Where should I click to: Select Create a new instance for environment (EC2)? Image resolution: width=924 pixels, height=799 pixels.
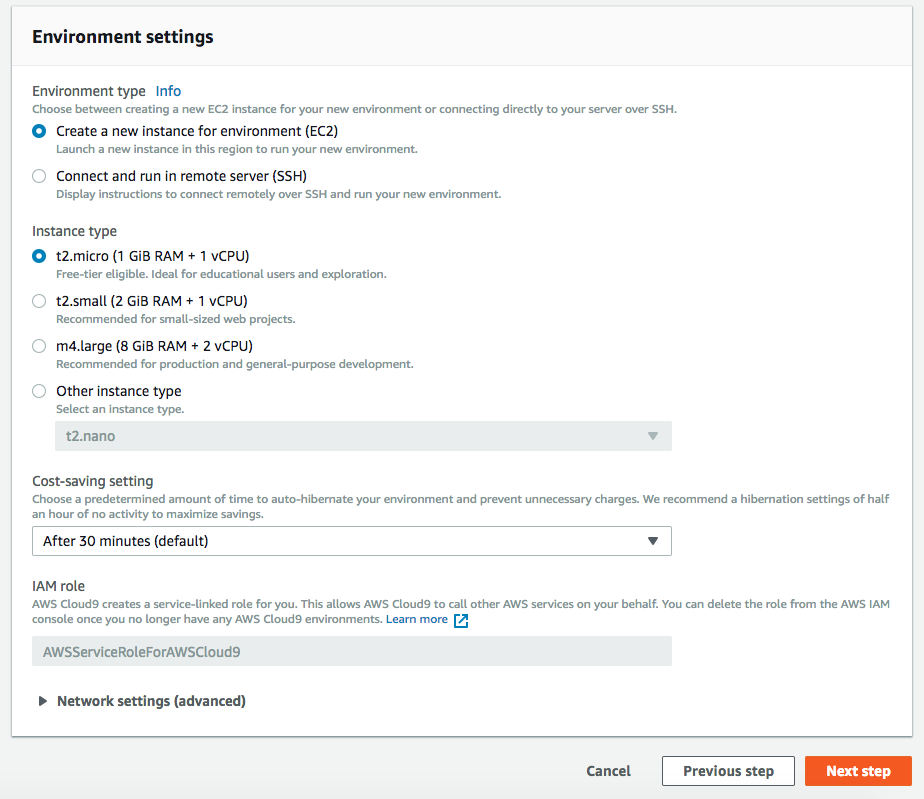pos(39,131)
